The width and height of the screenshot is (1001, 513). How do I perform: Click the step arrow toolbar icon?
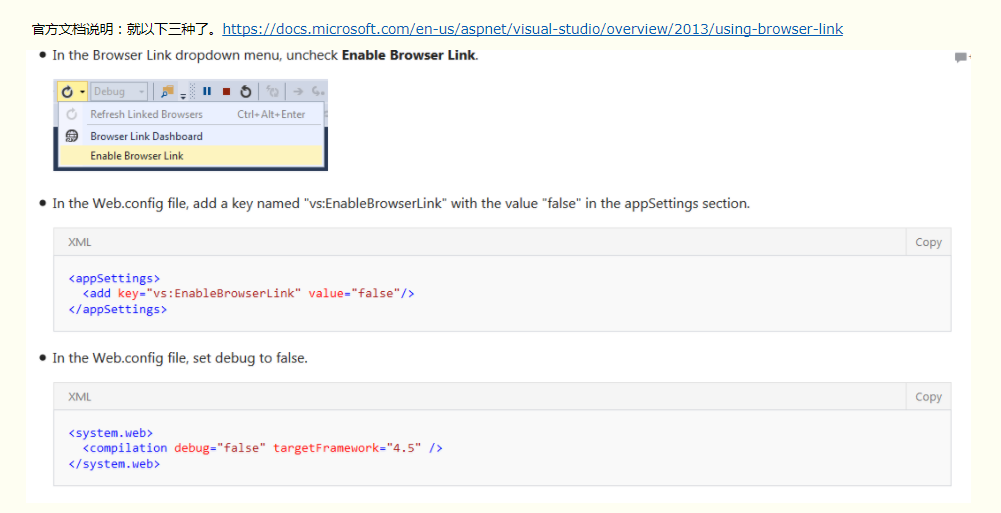[298, 91]
